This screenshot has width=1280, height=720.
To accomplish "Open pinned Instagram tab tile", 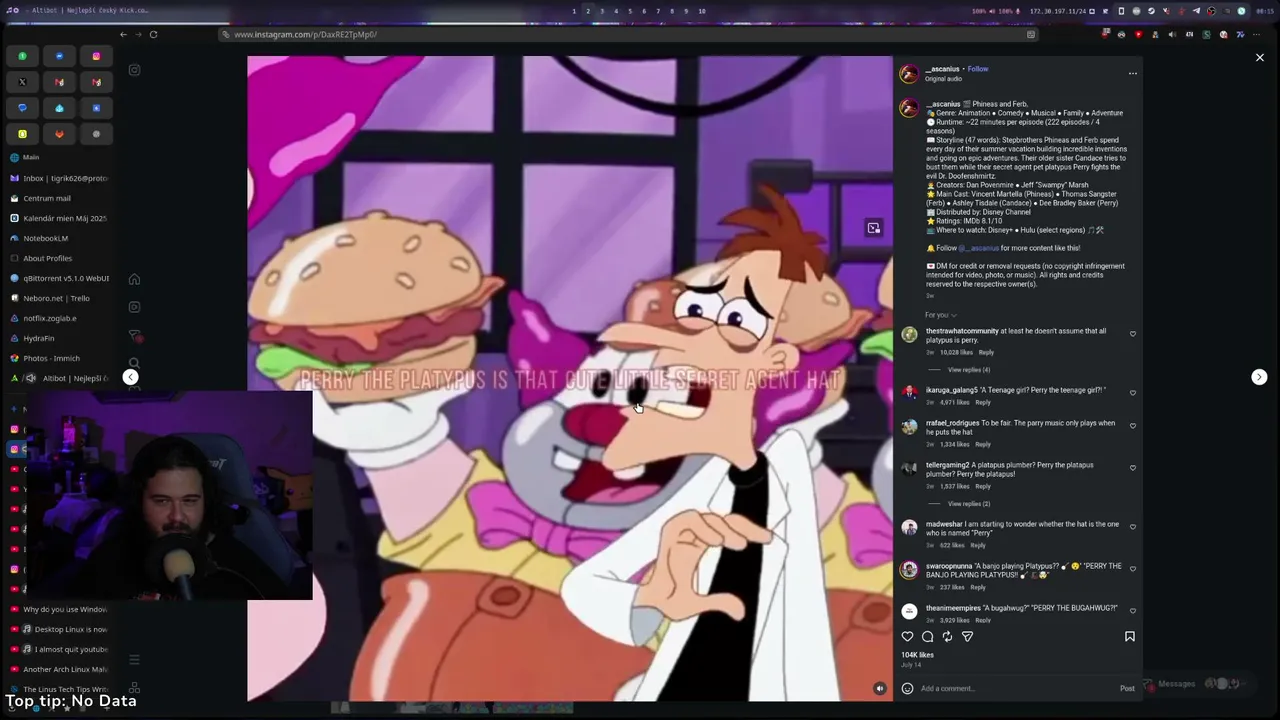I will [96, 56].
